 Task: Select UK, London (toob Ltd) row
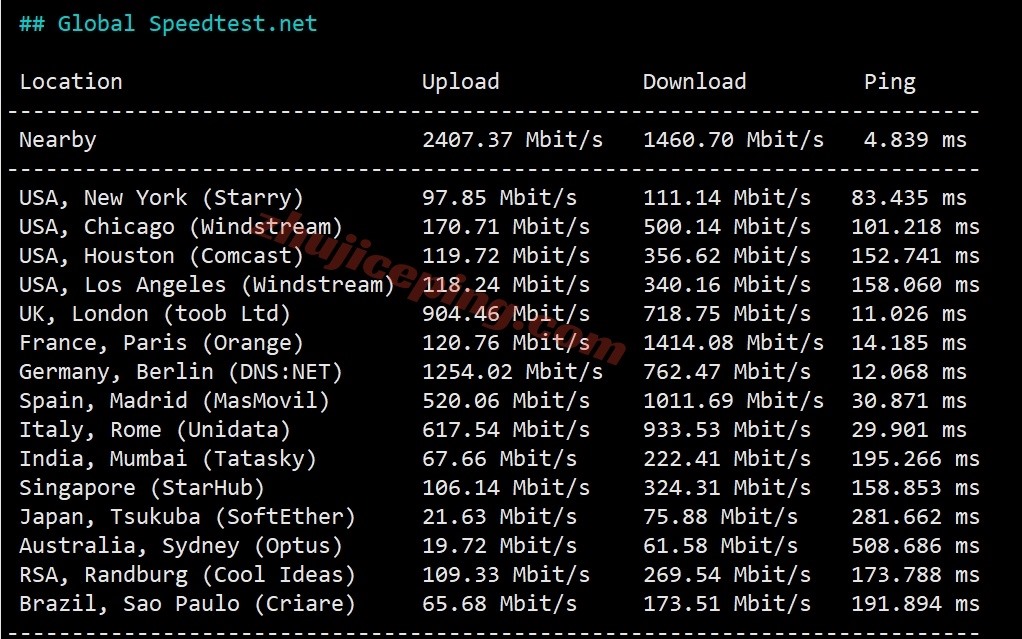pyautogui.click(x=499, y=314)
